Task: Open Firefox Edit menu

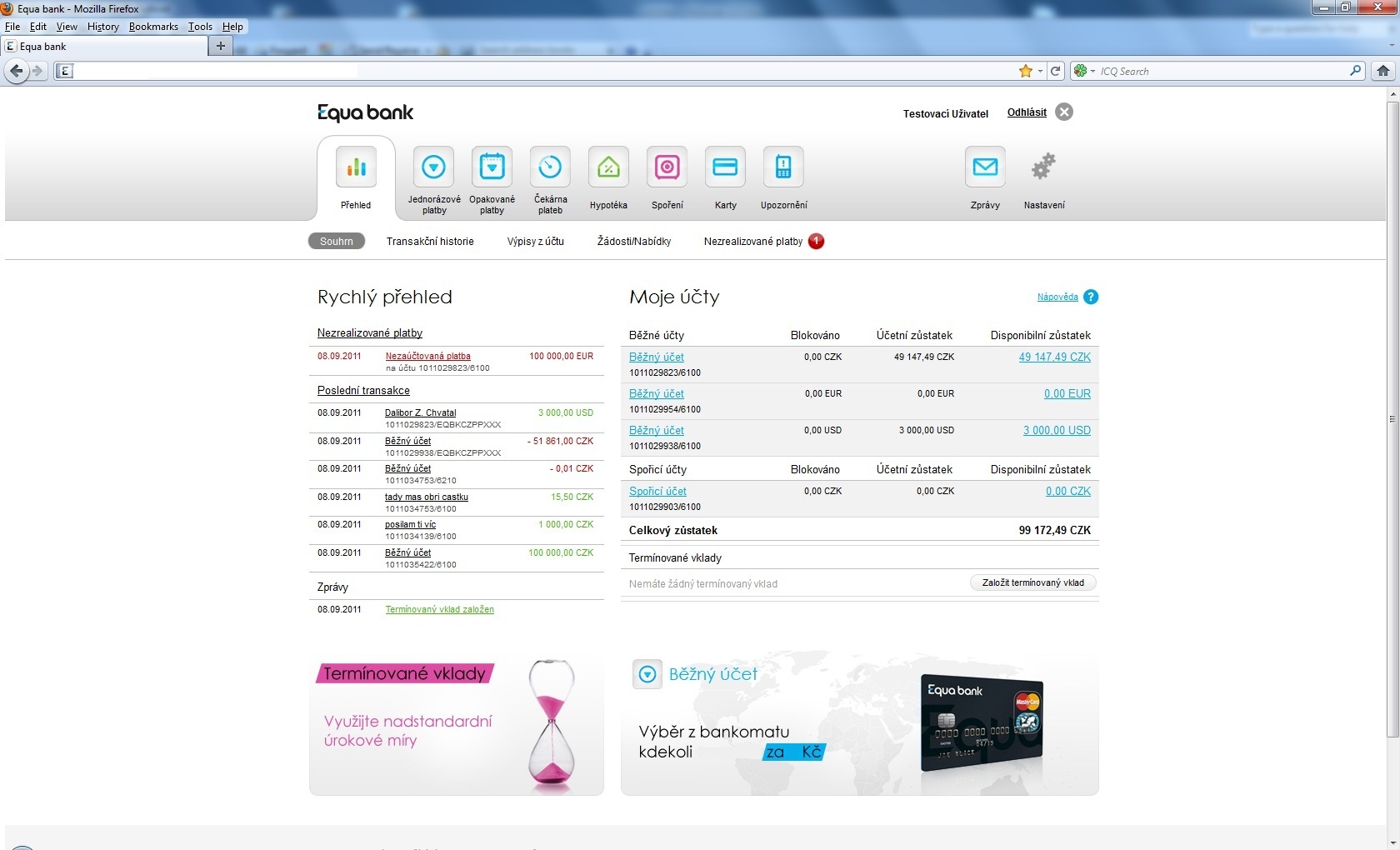Action: [x=38, y=27]
